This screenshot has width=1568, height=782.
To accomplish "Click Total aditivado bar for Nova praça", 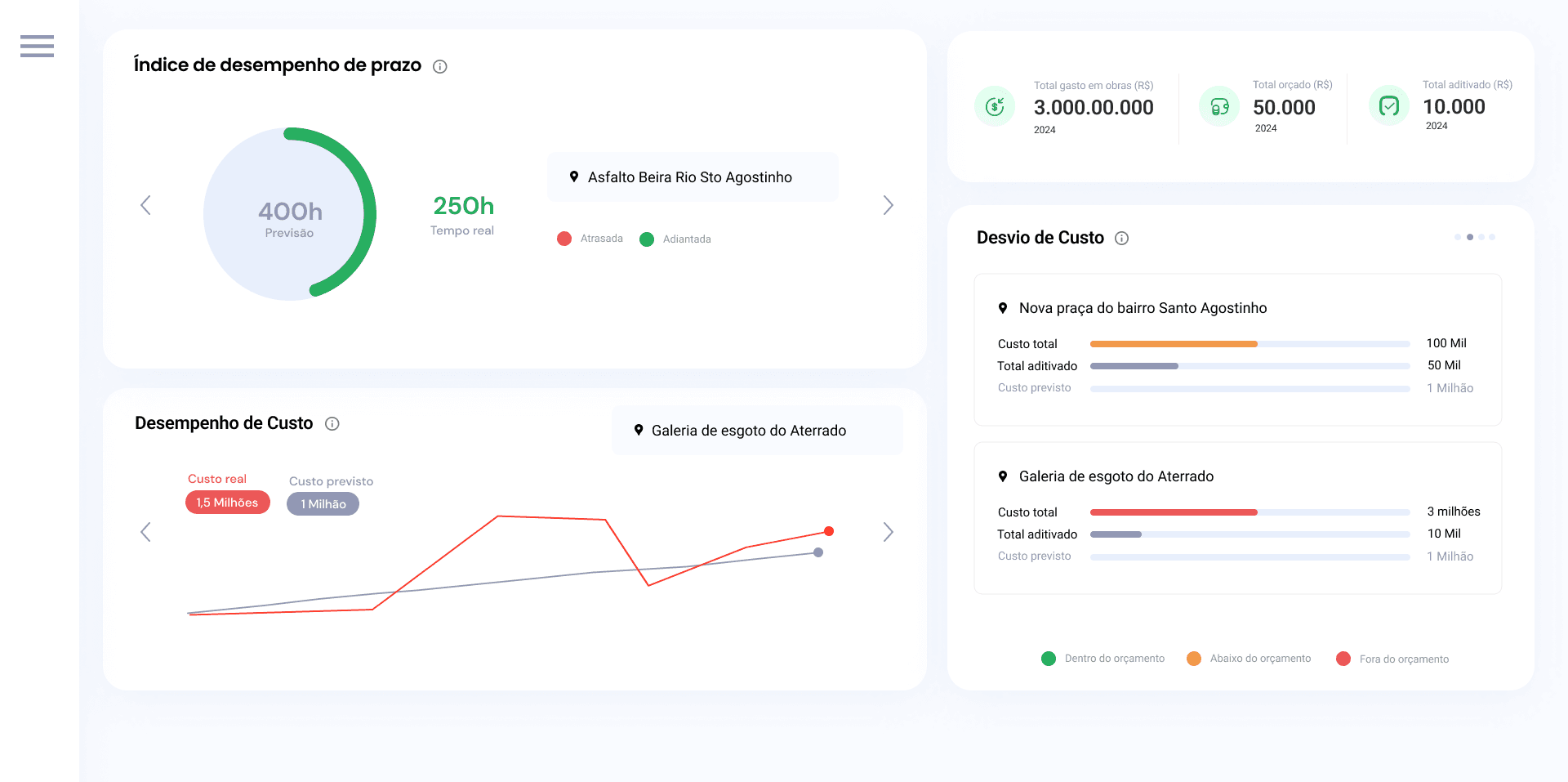I will [x=1134, y=366].
